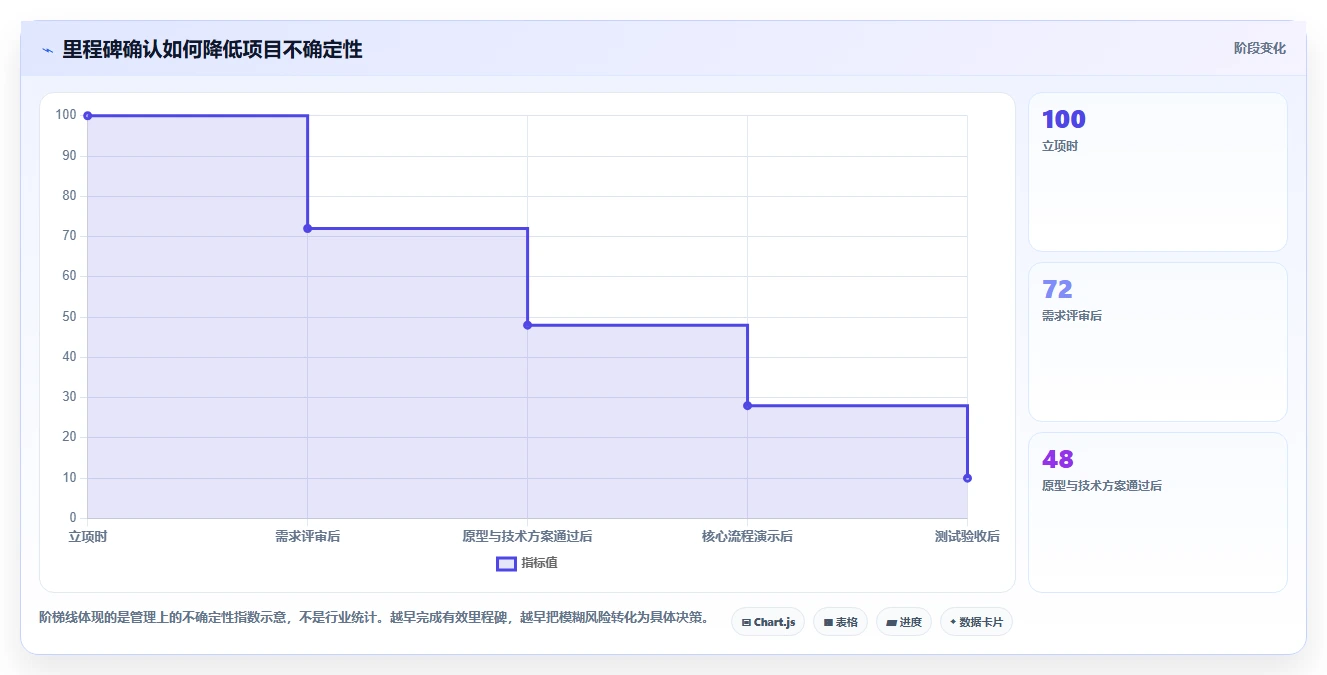Select the data point at 测试验收后 (10)

(967, 478)
